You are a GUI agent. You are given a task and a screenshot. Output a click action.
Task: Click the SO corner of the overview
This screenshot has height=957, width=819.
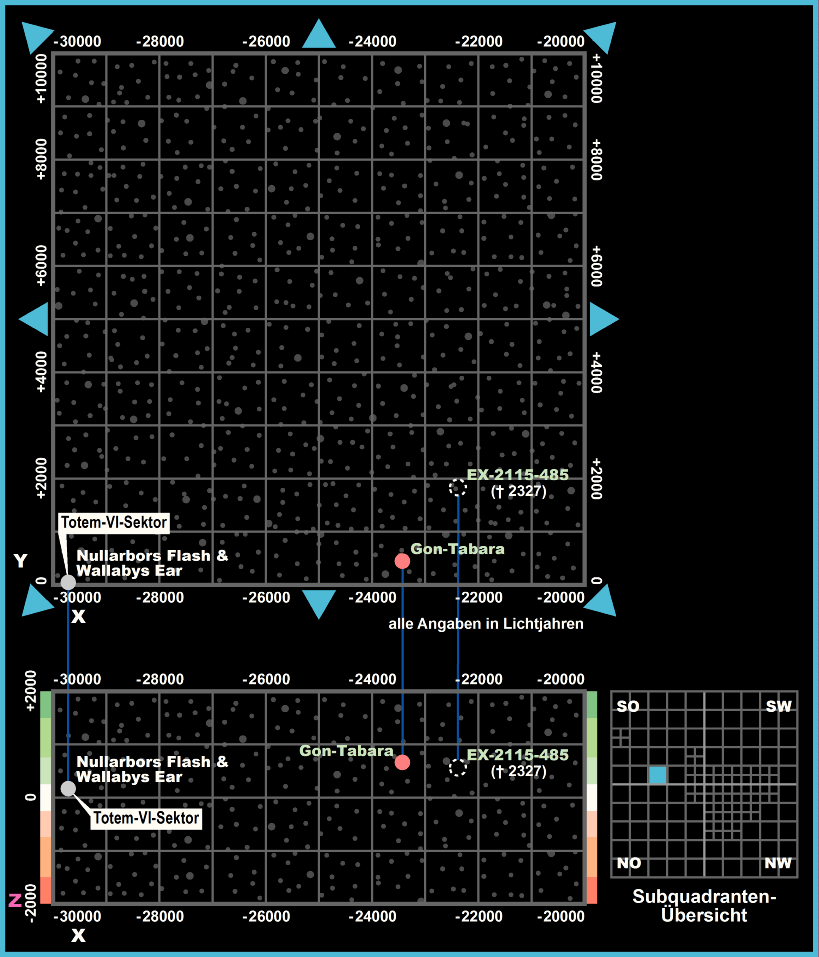point(628,707)
